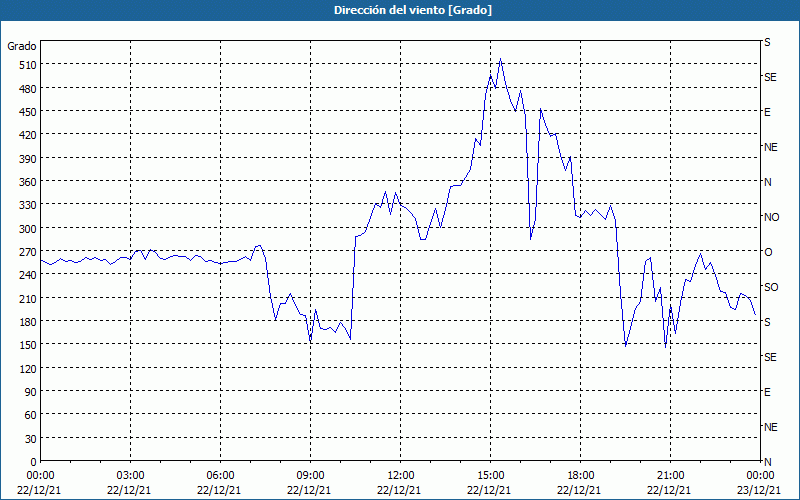Select the 420 degree axis label
The width and height of the screenshot is (800, 500).
[27, 136]
